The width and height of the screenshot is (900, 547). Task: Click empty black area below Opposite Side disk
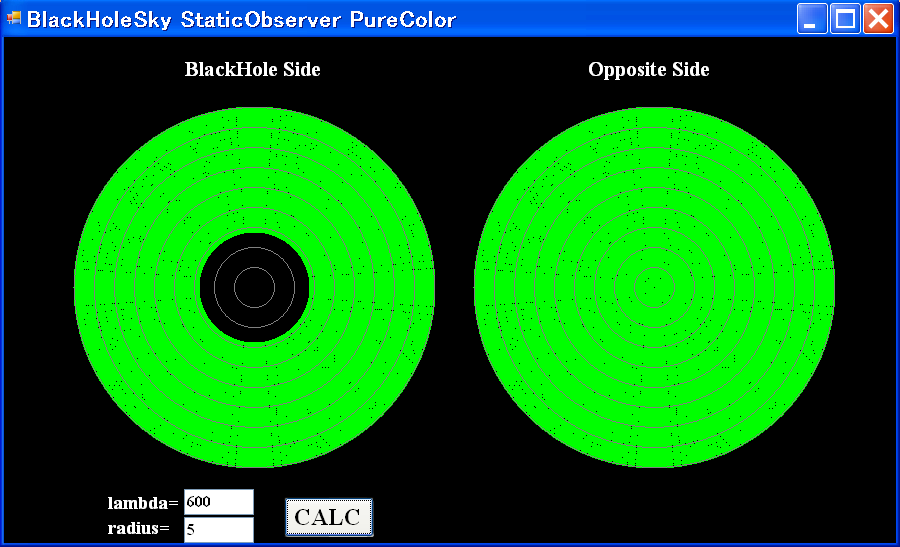click(654, 505)
